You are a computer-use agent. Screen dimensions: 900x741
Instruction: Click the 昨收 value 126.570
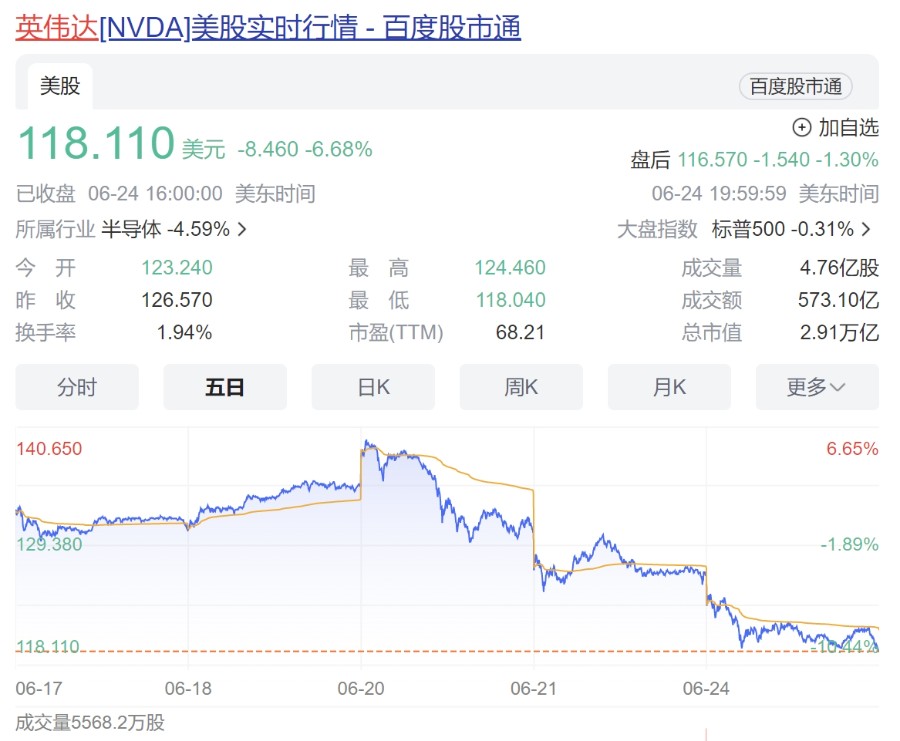pyautogui.click(x=177, y=300)
